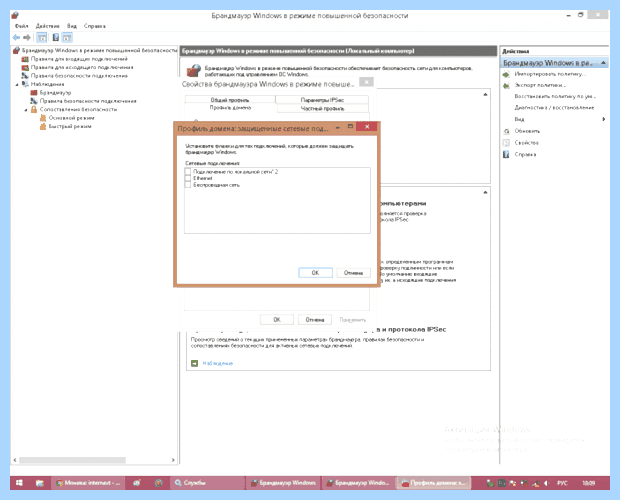620x500 pixels.
Task: Go forward with the toolbar Forward arrow
Action: [x=27, y=38]
